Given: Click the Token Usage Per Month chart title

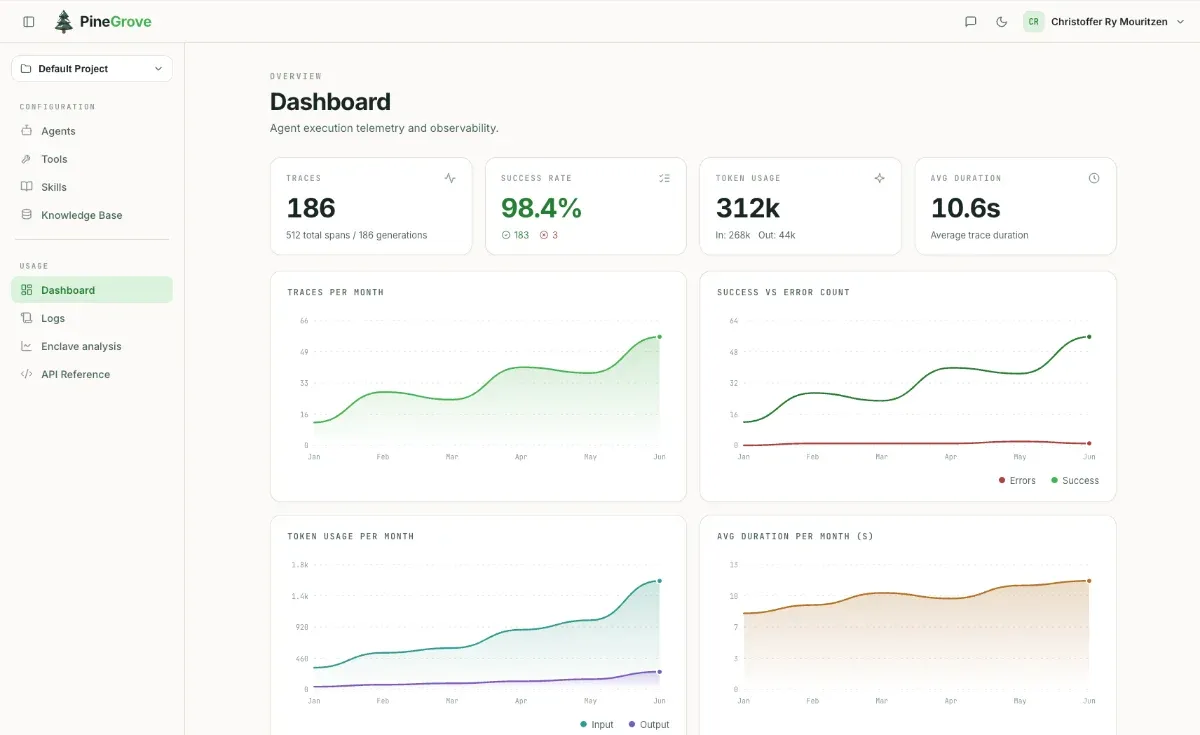Looking at the screenshot, I should point(350,537).
